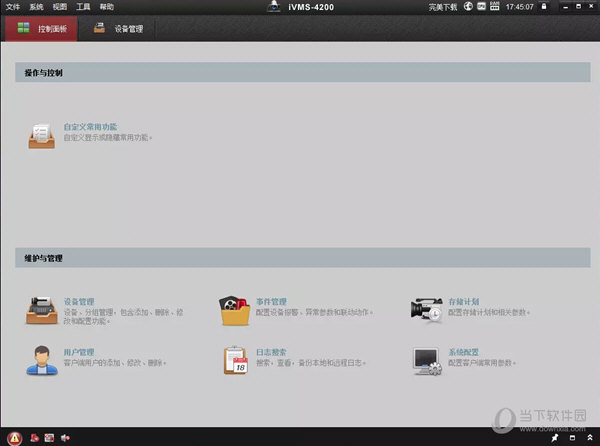Open 自定义常用功能 tray icon
600x446 pixels.
click(42, 136)
